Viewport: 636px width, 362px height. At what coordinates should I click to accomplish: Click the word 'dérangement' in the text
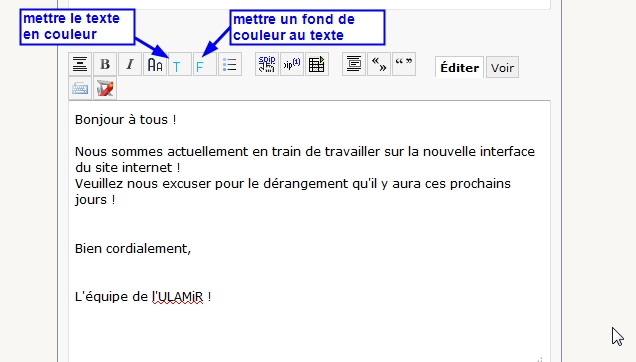(306, 184)
